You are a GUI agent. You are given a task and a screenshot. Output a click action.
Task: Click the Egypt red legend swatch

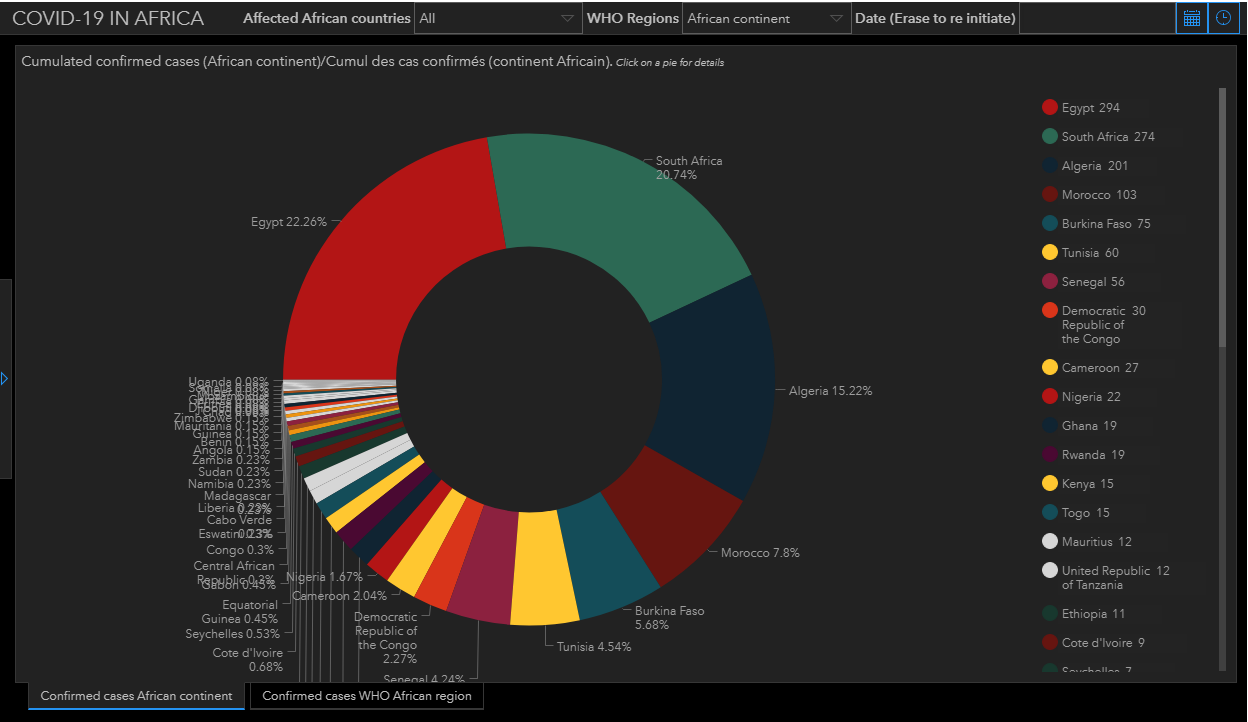(1050, 108)
